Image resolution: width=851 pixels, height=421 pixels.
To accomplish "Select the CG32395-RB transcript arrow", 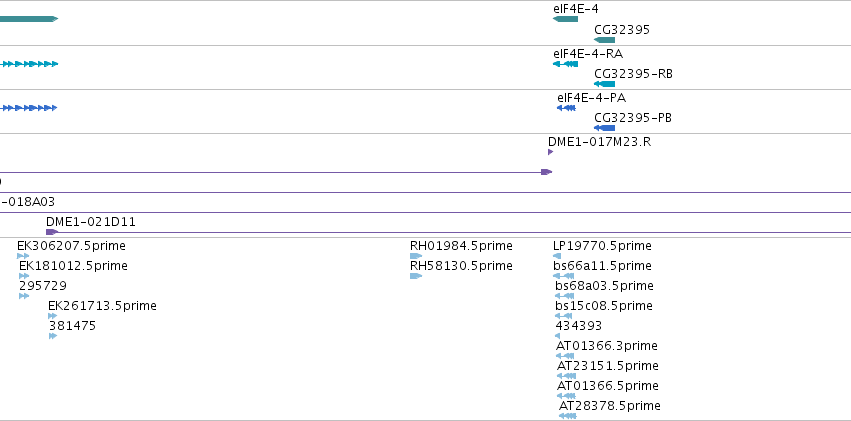I will pyautogui.click(x=605, y=84).
